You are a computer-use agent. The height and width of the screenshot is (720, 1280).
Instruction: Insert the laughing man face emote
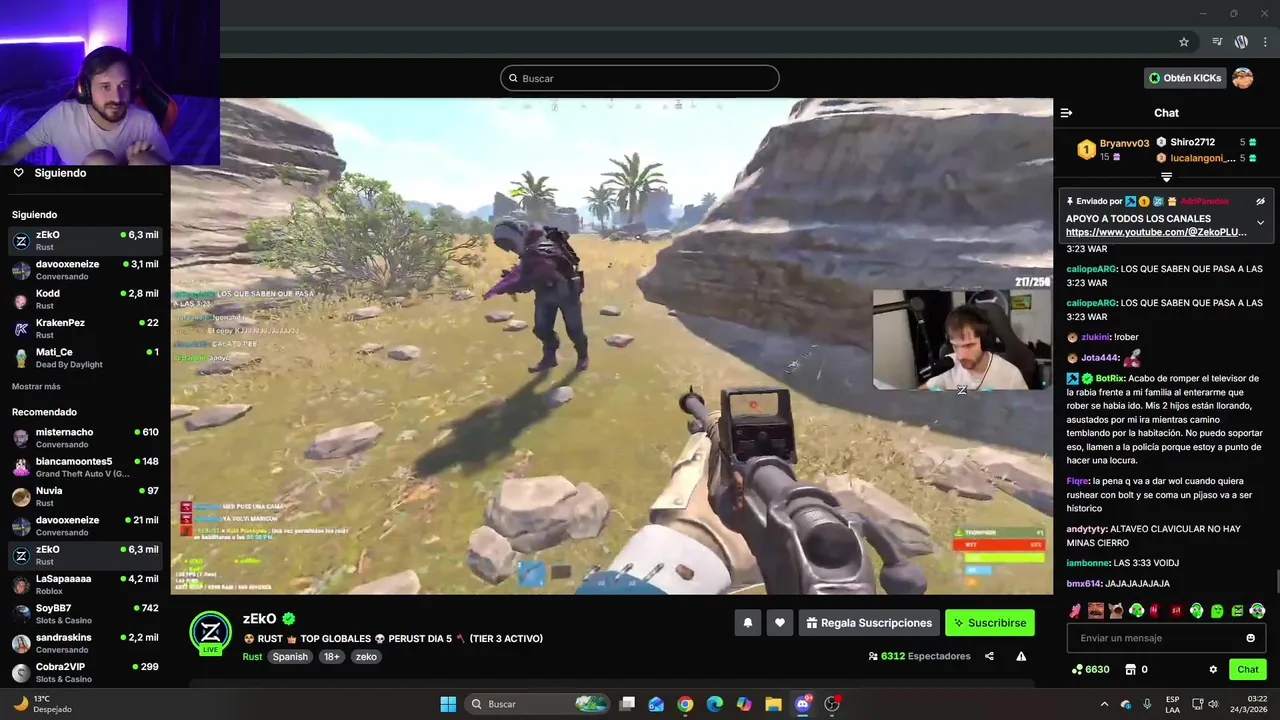[x=1096, y=610]
